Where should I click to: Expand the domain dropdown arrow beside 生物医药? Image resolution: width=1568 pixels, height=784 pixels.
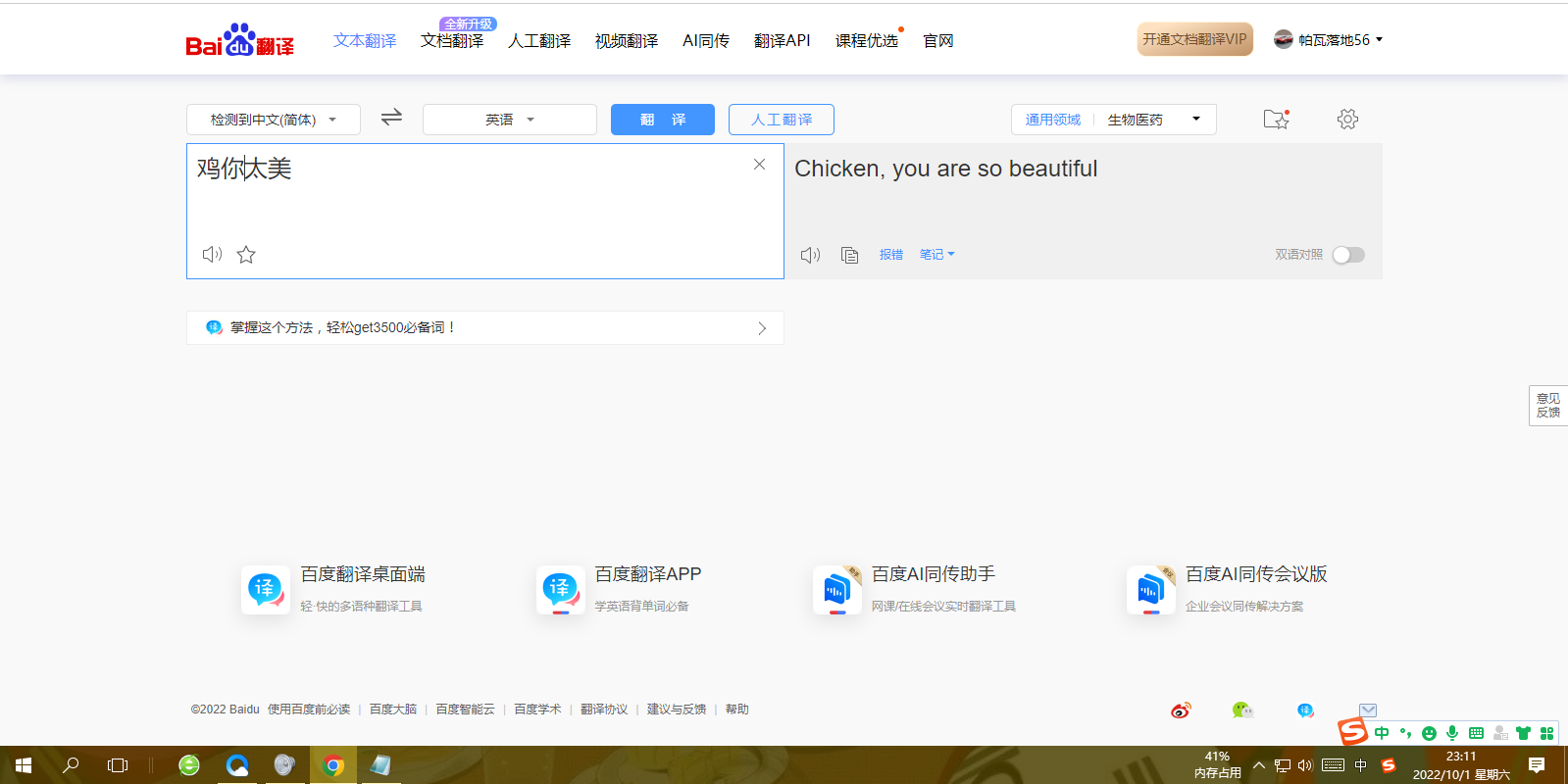click(x=1195, y=120)
